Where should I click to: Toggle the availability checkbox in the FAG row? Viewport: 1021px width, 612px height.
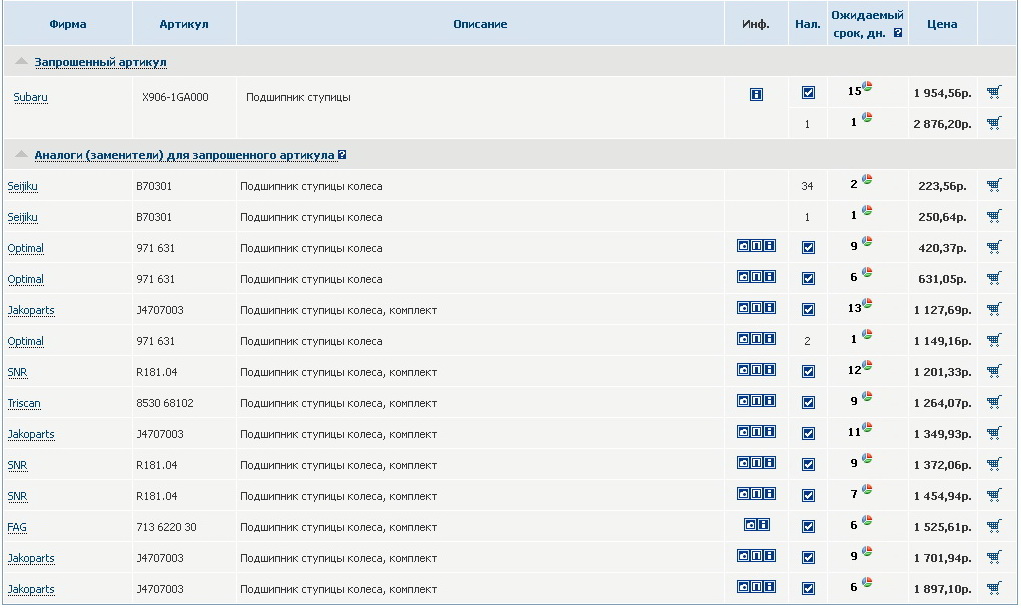pos(808,527)
